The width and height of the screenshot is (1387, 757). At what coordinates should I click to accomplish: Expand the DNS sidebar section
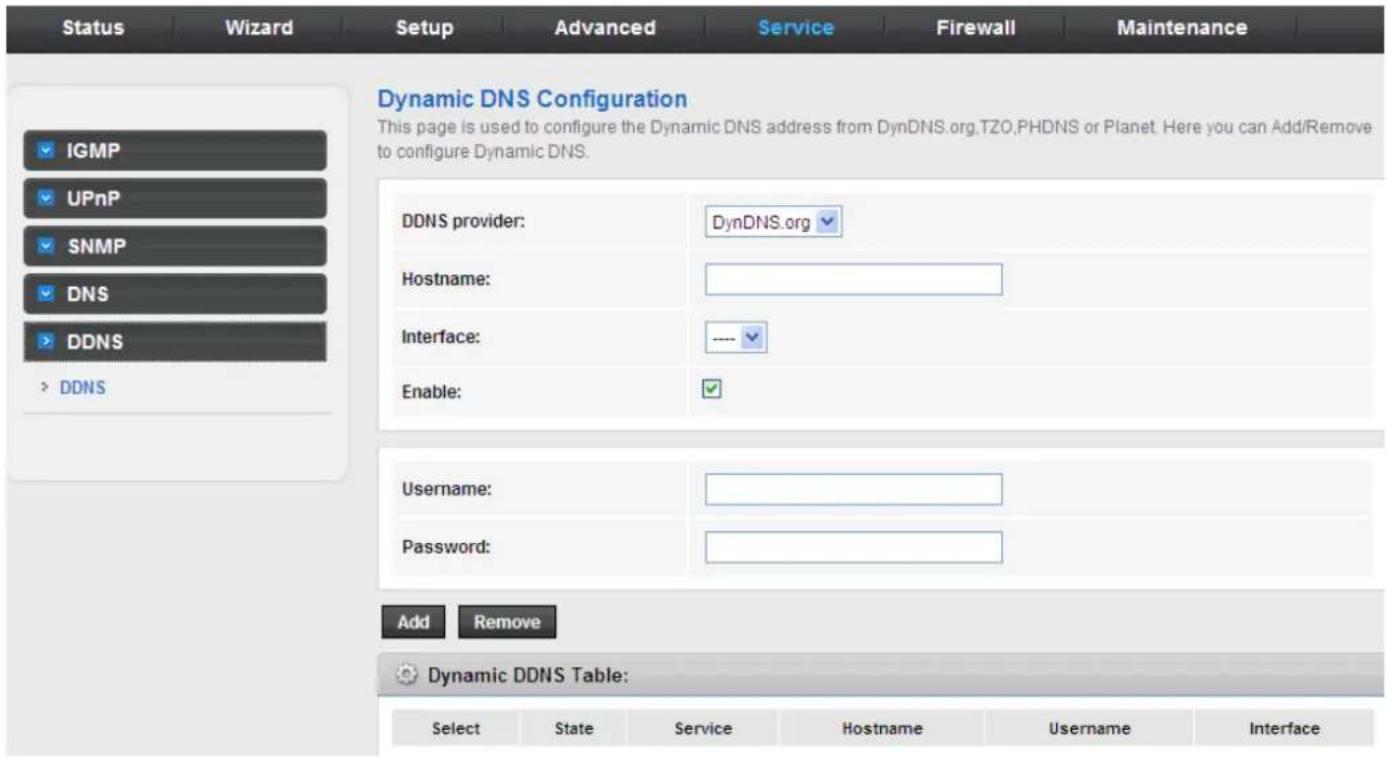pyautogui.click(x=175, y=294)
